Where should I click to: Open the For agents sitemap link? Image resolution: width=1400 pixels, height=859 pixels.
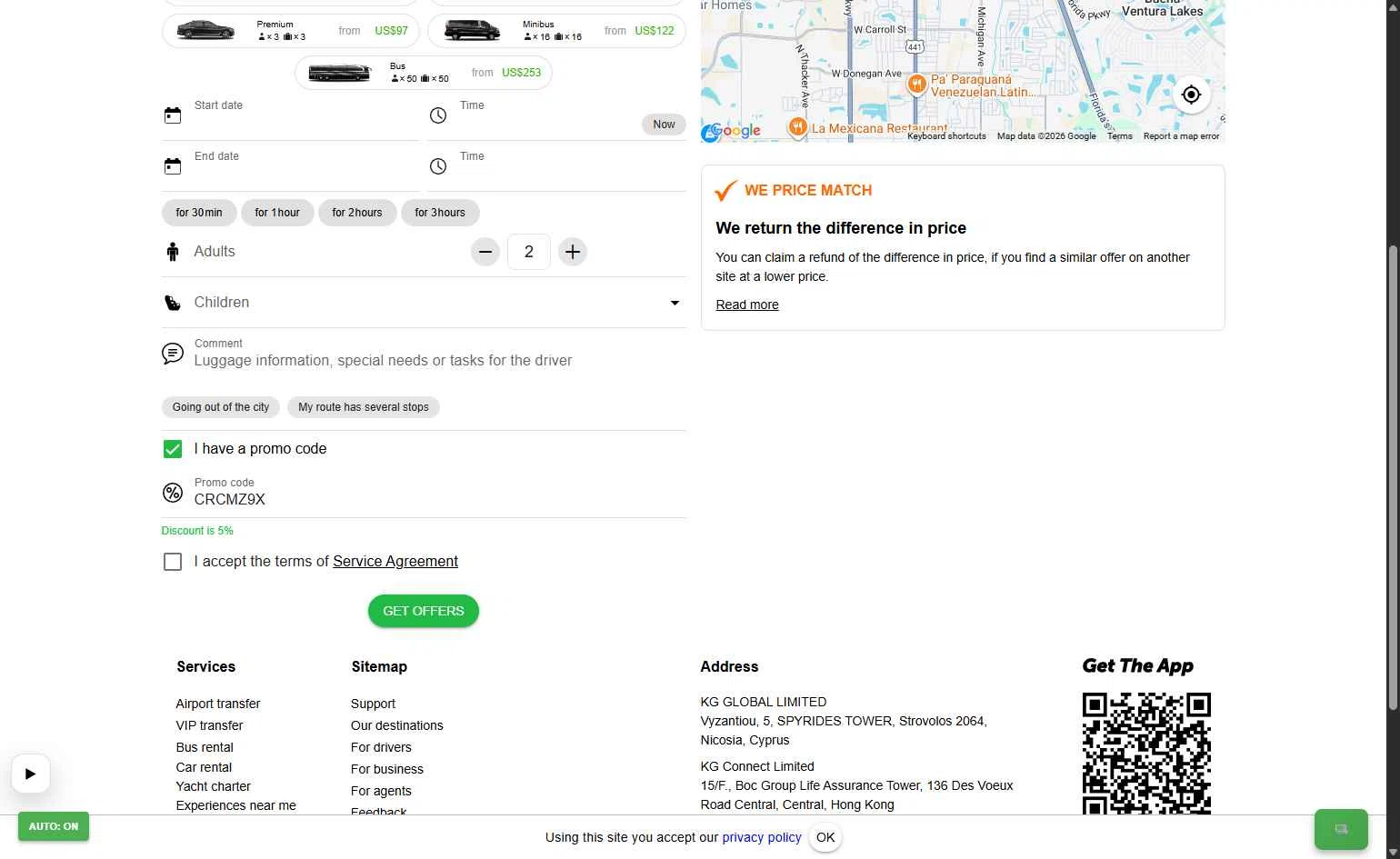[381, 791]
